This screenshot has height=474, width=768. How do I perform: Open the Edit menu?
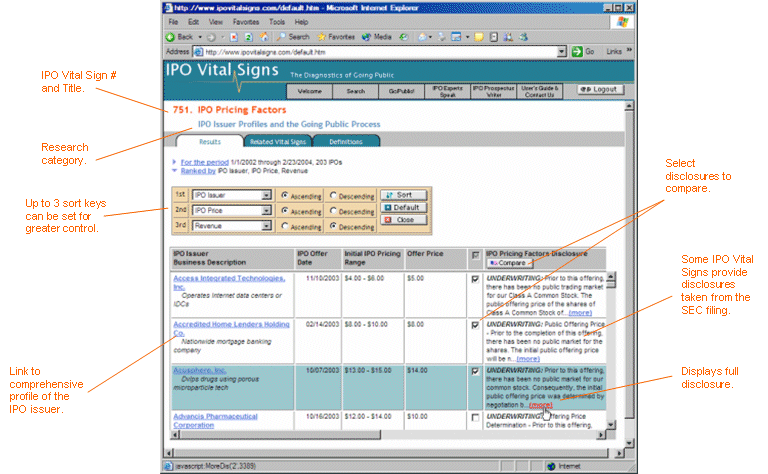(193, 22)
